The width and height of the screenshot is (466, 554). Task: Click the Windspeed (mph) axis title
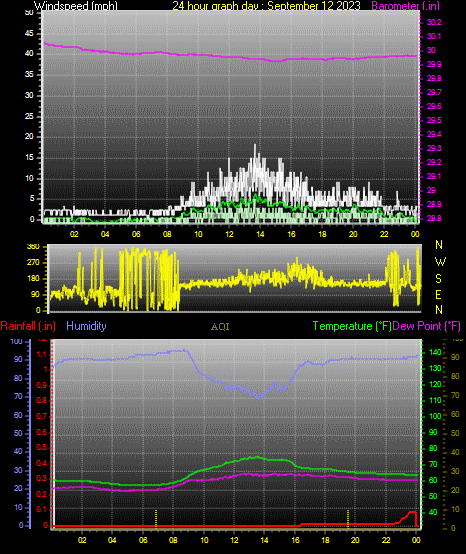pos(76,6)
